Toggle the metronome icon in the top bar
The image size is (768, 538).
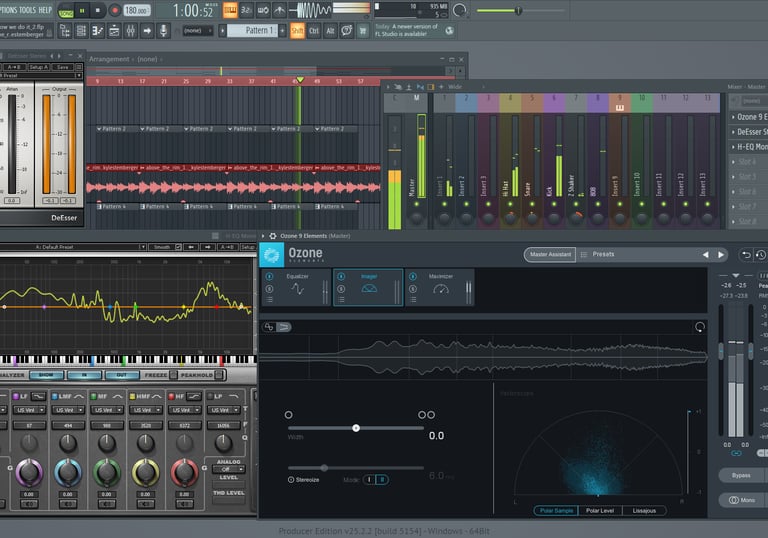pyautogui.click(x=279, y=10)
